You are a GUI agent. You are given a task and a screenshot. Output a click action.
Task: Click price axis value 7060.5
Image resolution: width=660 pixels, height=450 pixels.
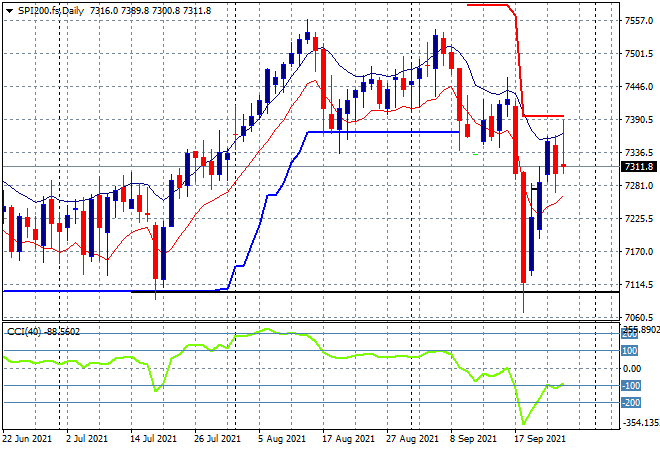[x=639, y=318]
